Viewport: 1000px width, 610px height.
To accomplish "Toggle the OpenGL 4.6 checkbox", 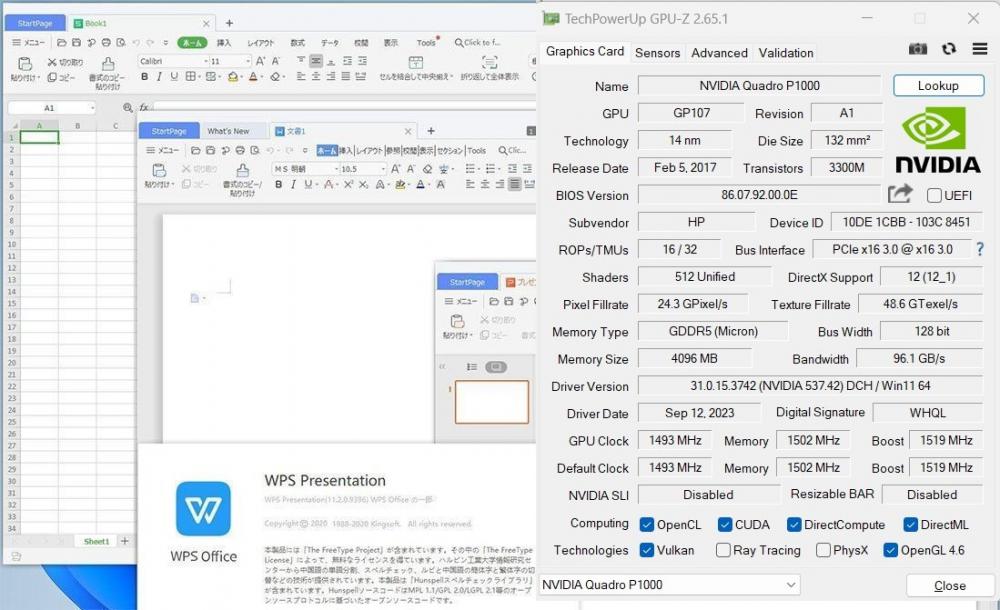I will click(x=890, y=550).
